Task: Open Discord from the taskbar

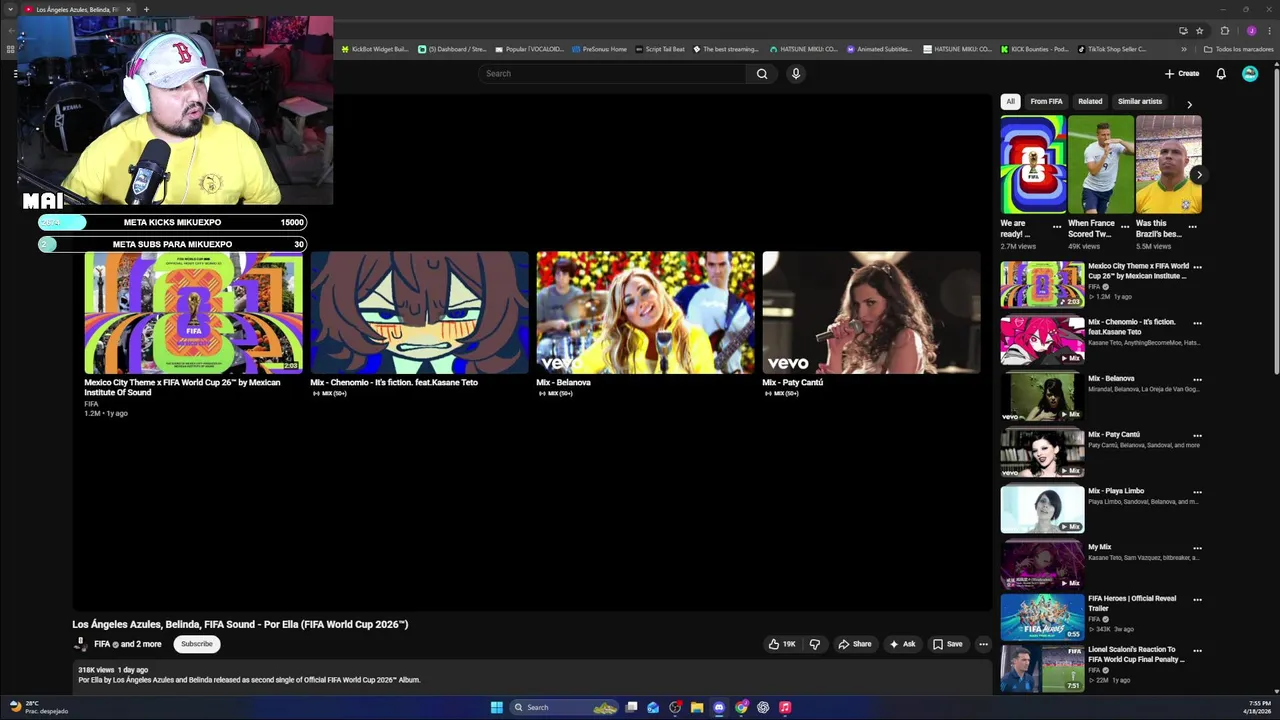Action: (719, 707)
